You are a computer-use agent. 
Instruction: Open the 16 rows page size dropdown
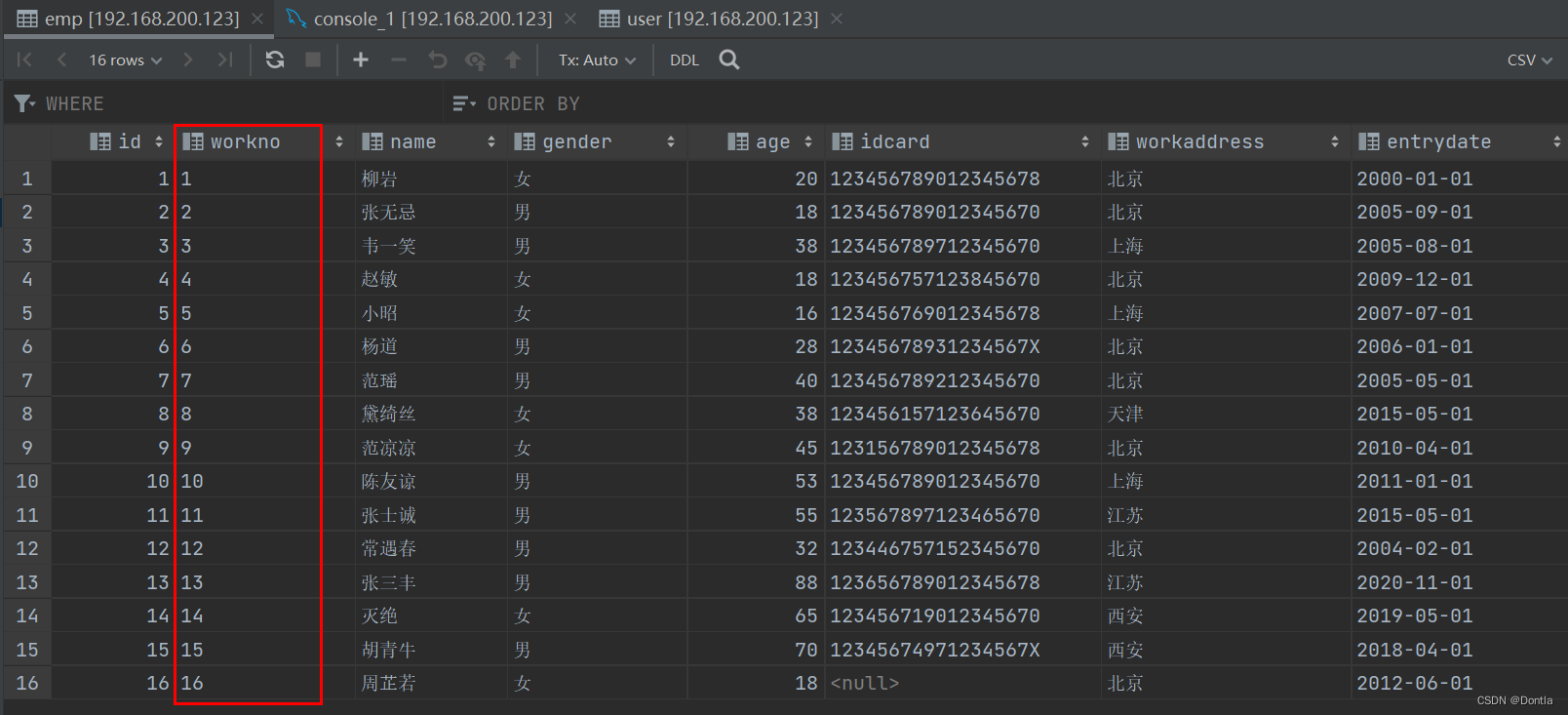pyautogui.click(x=126, y=60)
